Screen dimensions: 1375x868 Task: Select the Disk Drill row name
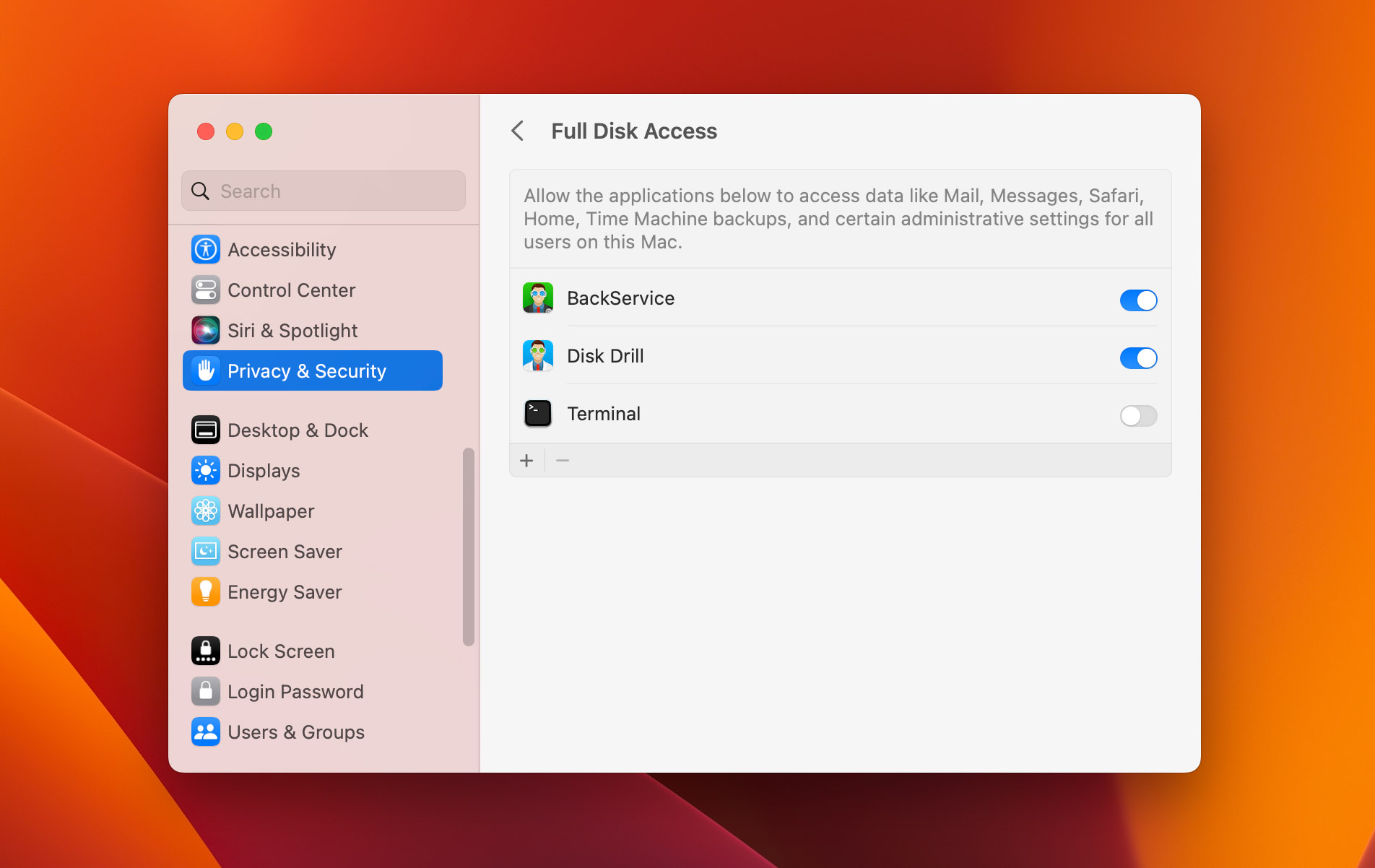click(x=605, y=356)
